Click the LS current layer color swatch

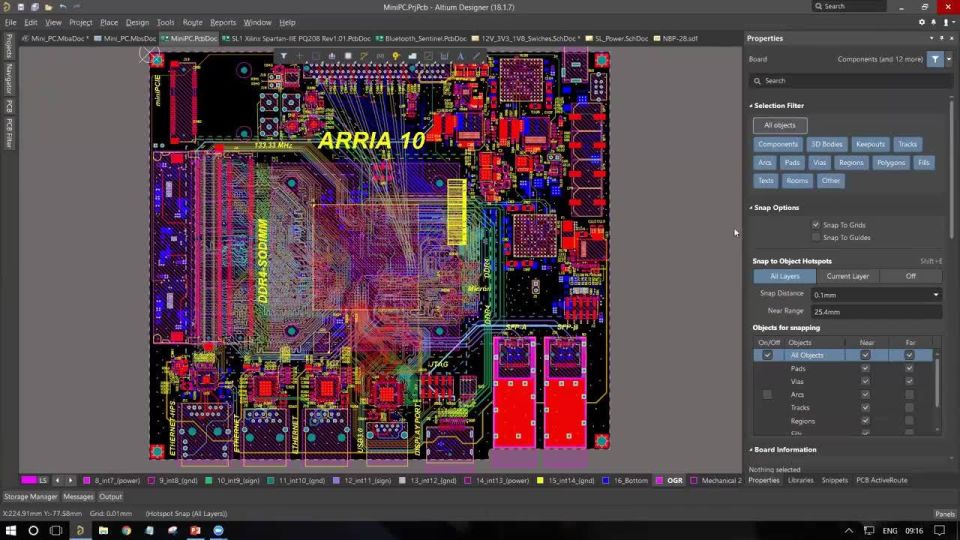(x=28, y=481)
